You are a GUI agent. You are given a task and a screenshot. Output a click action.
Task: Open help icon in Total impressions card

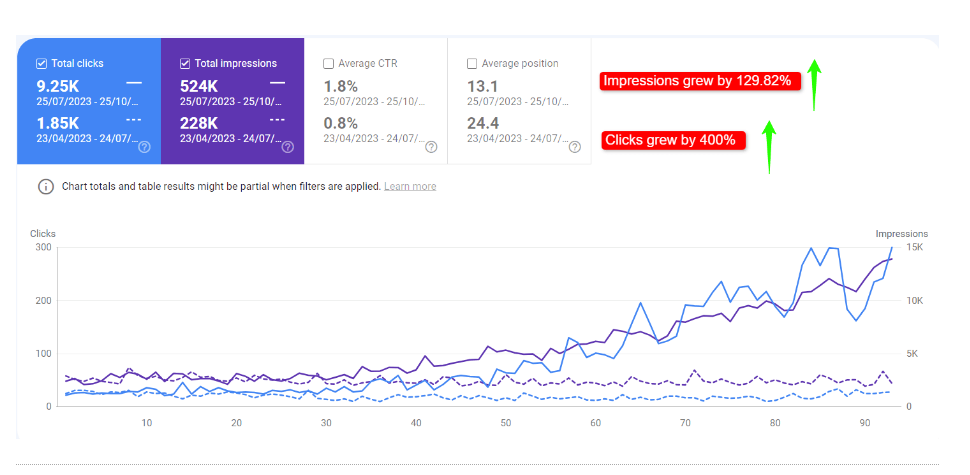pos(288,147)
